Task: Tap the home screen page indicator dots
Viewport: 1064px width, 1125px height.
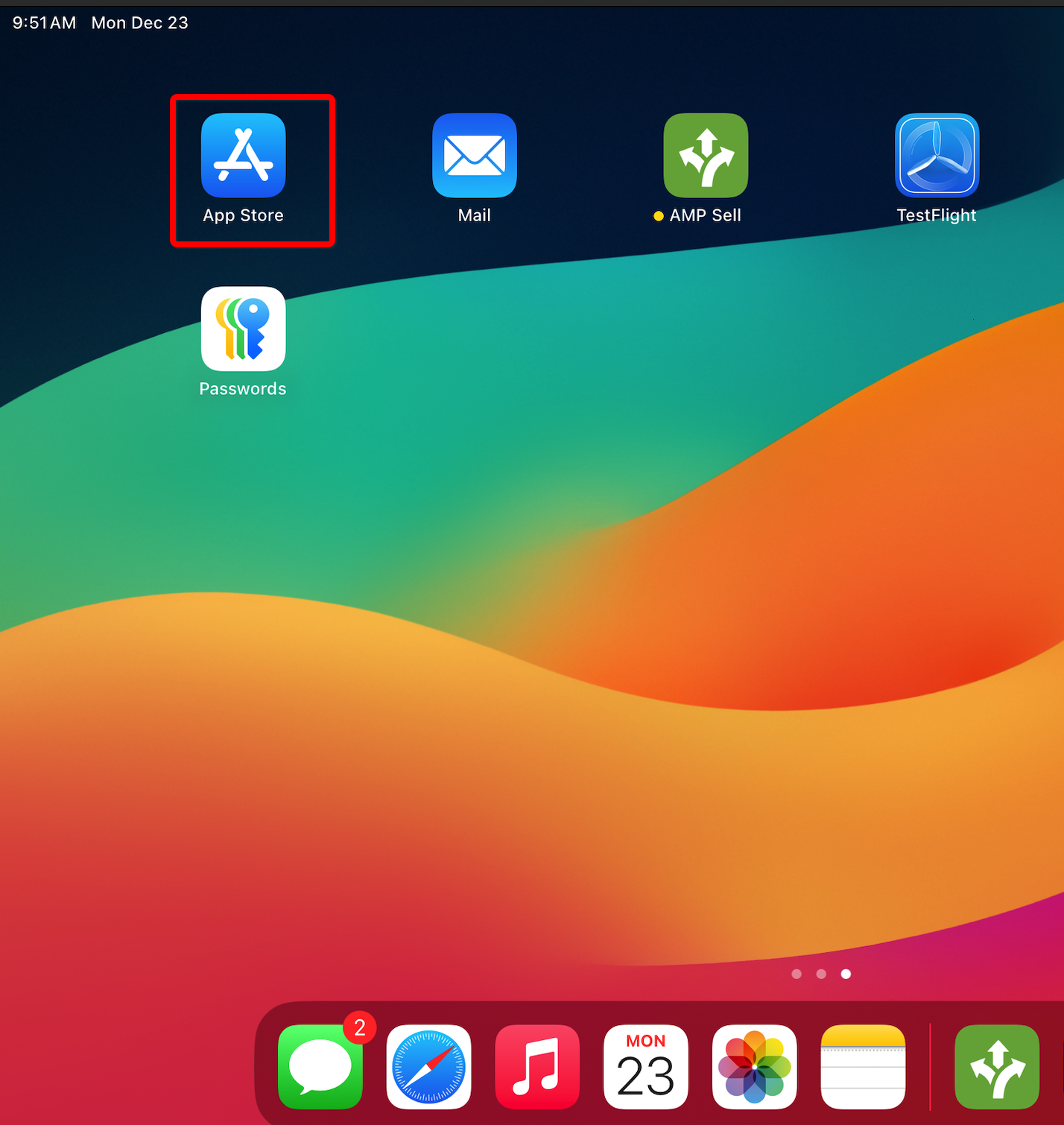Action: tap(821, 974)
